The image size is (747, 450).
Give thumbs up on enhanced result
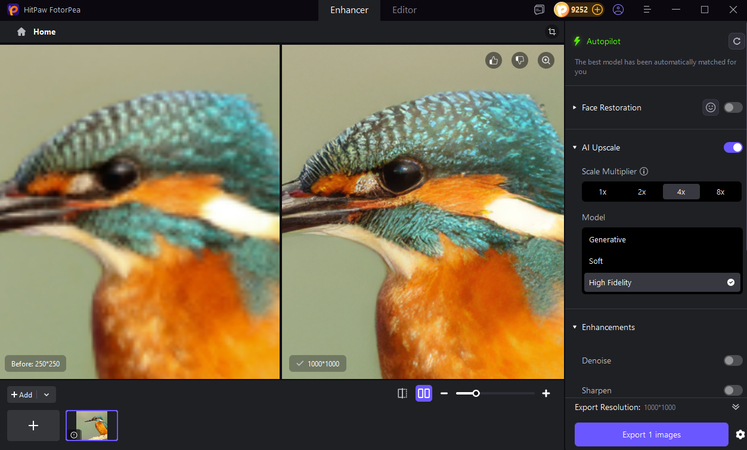click(x=494, y=60)
